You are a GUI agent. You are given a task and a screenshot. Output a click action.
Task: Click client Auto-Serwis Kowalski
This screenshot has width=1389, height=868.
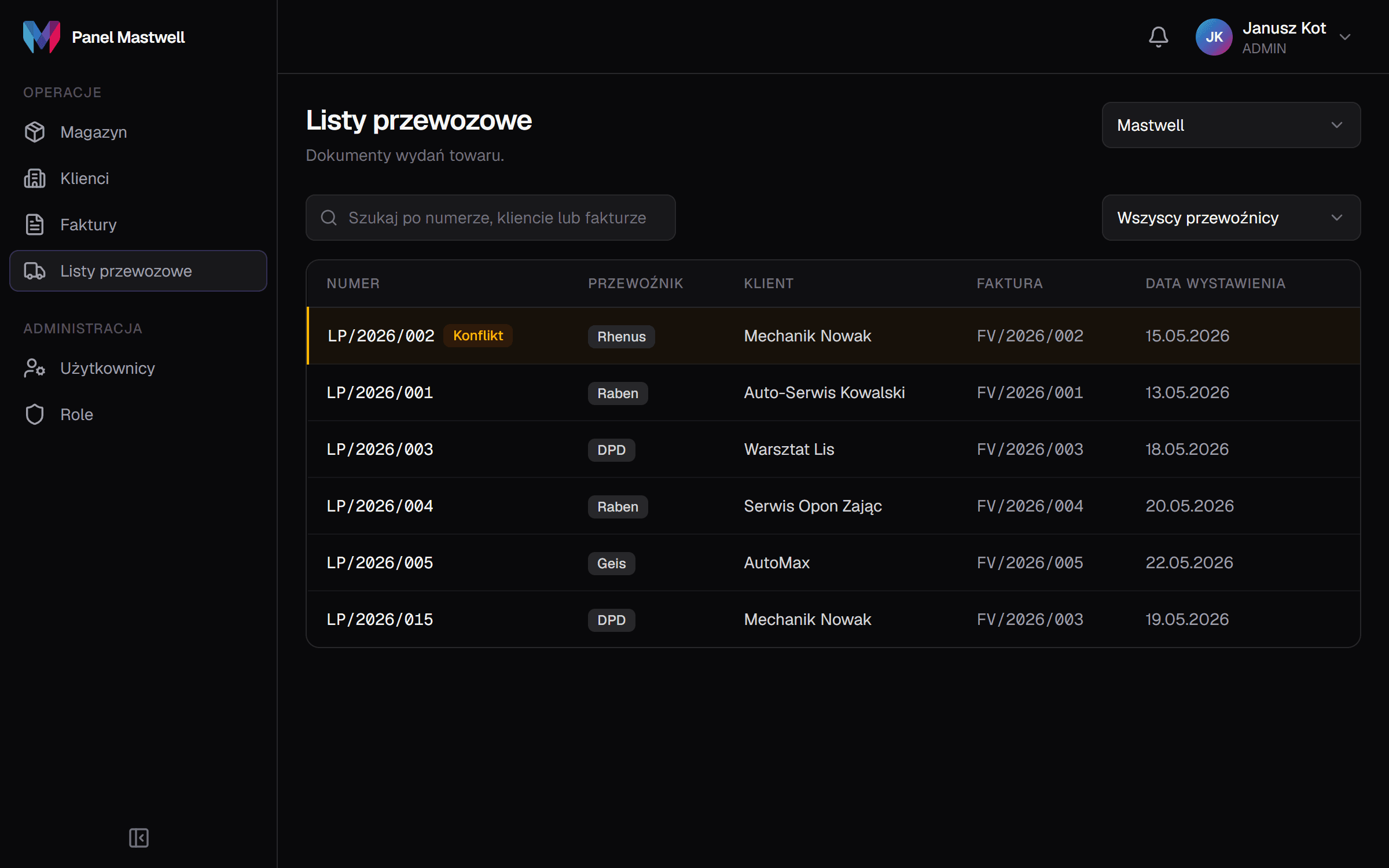coord(824,393)
